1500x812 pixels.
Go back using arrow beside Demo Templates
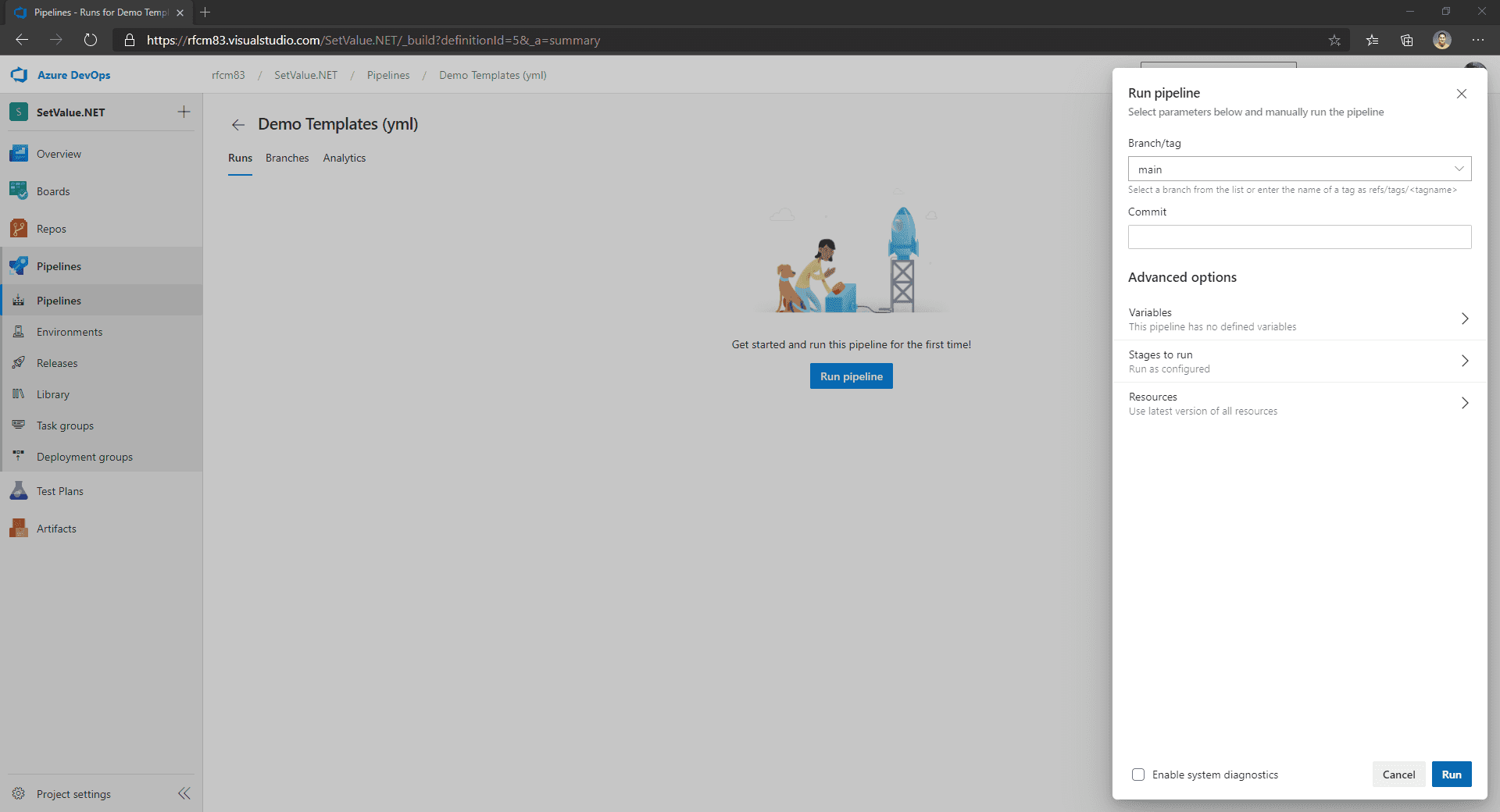[x=238, y=125]
